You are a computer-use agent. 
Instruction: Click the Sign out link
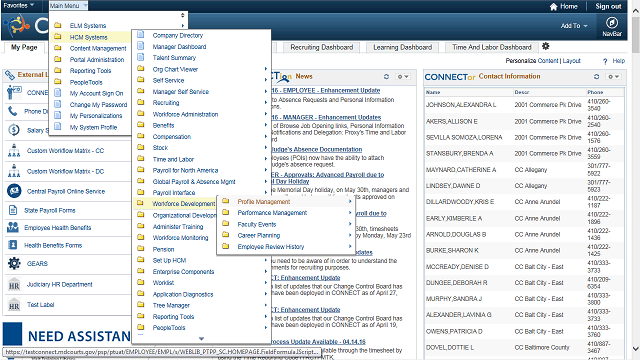pos(608,7)
